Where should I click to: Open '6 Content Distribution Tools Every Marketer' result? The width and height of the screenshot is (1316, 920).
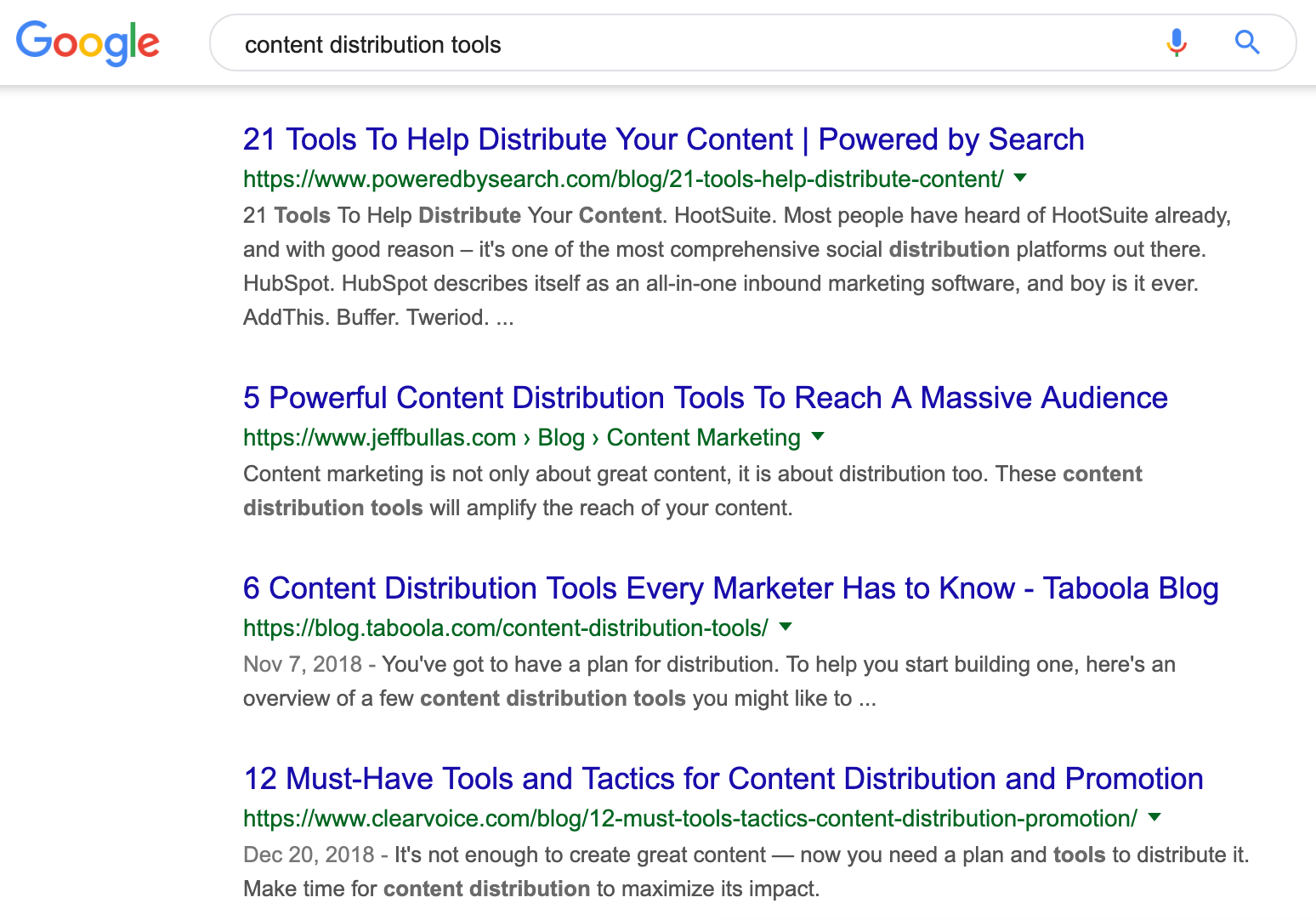pos(730,588)
